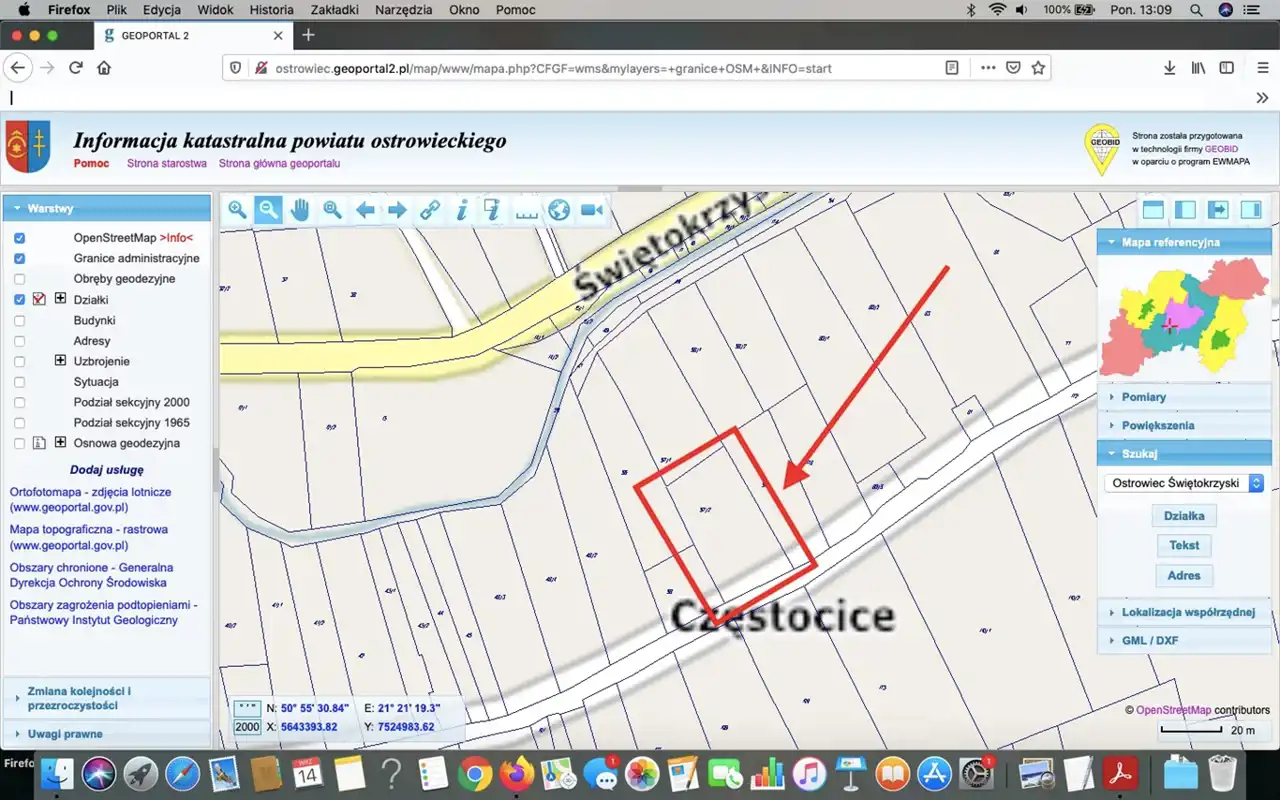
Task: Click the left-panel-with-arrow layout icon
Action: pos(1217,210)
